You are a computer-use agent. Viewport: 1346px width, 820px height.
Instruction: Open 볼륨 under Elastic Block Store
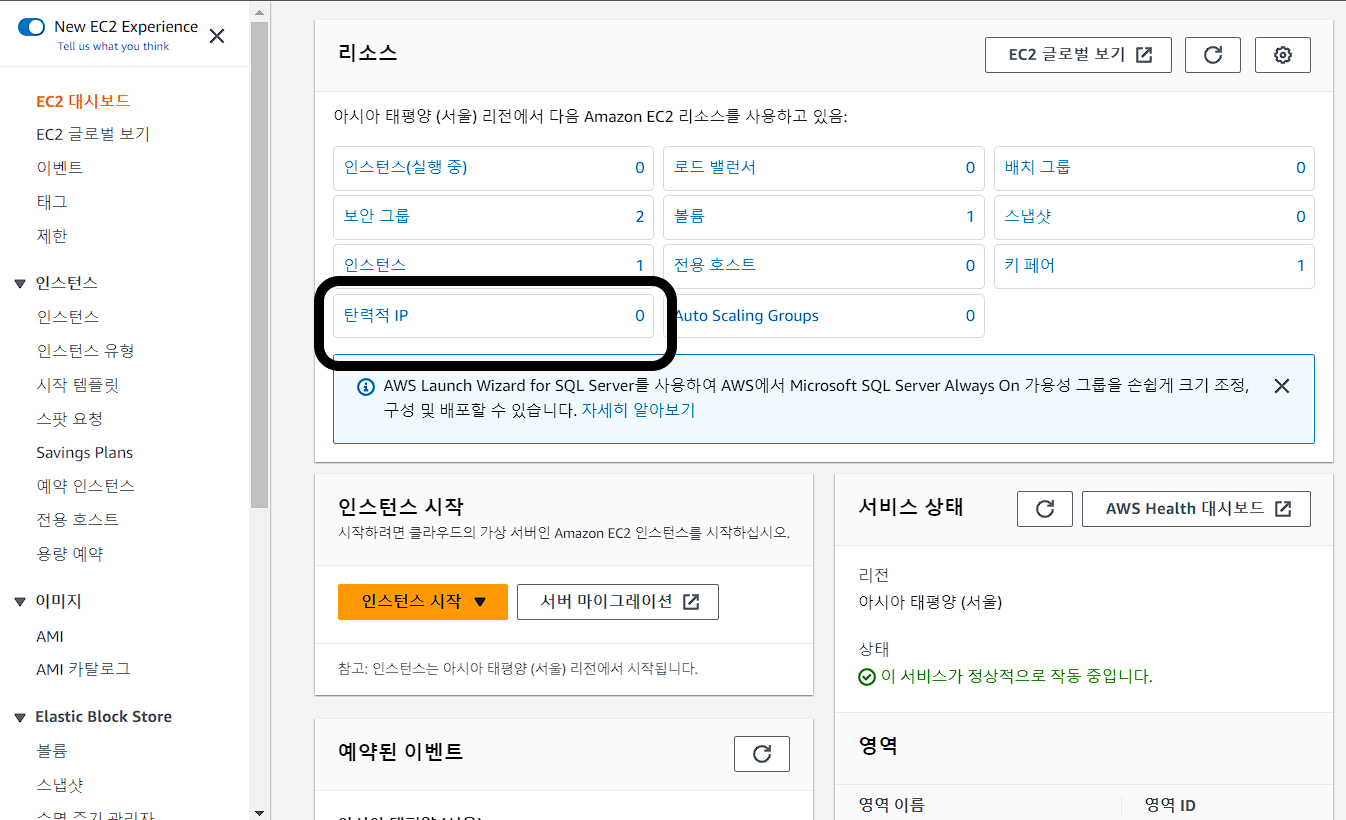(52, 751)
